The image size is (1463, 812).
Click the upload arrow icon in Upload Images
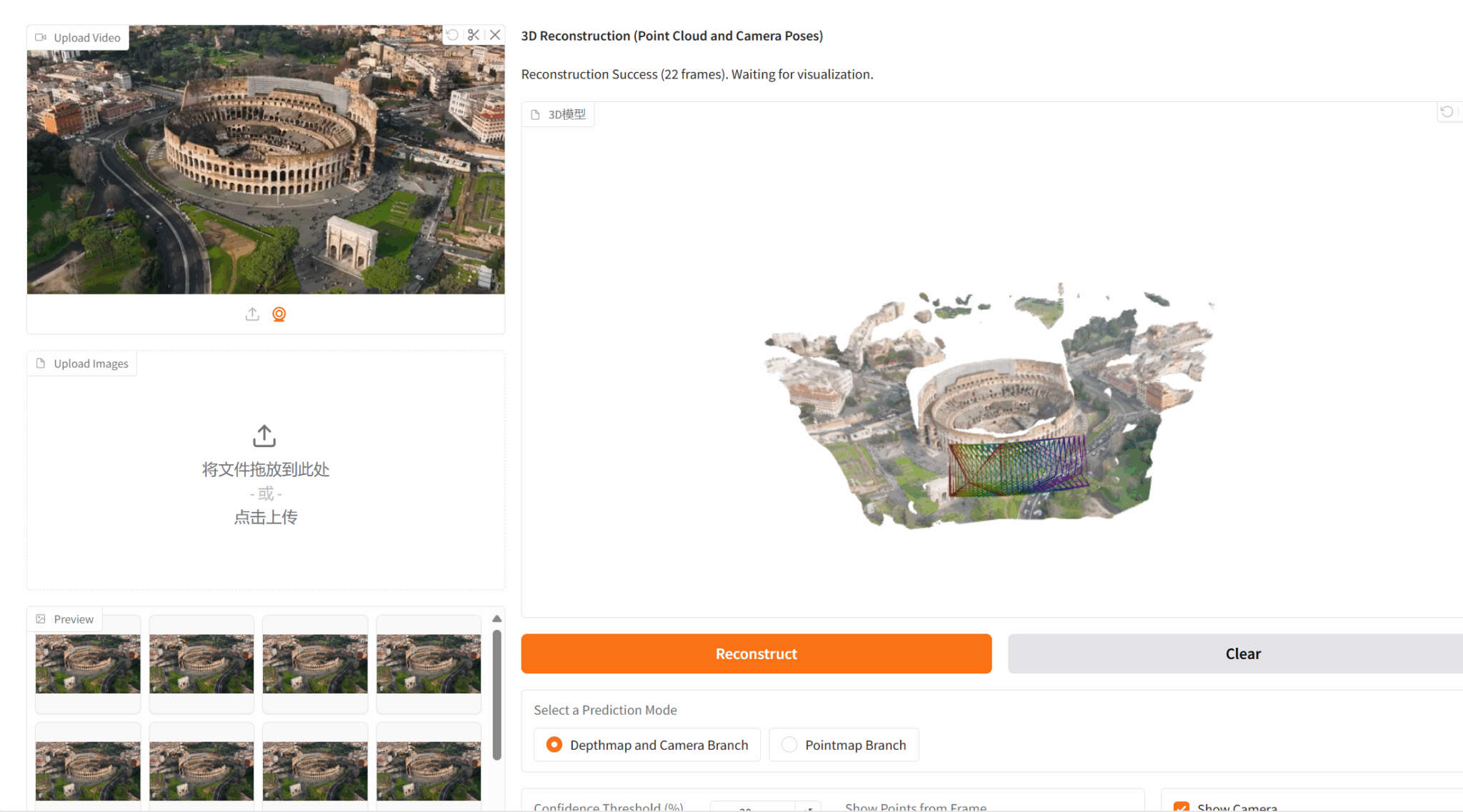(264, 436)
